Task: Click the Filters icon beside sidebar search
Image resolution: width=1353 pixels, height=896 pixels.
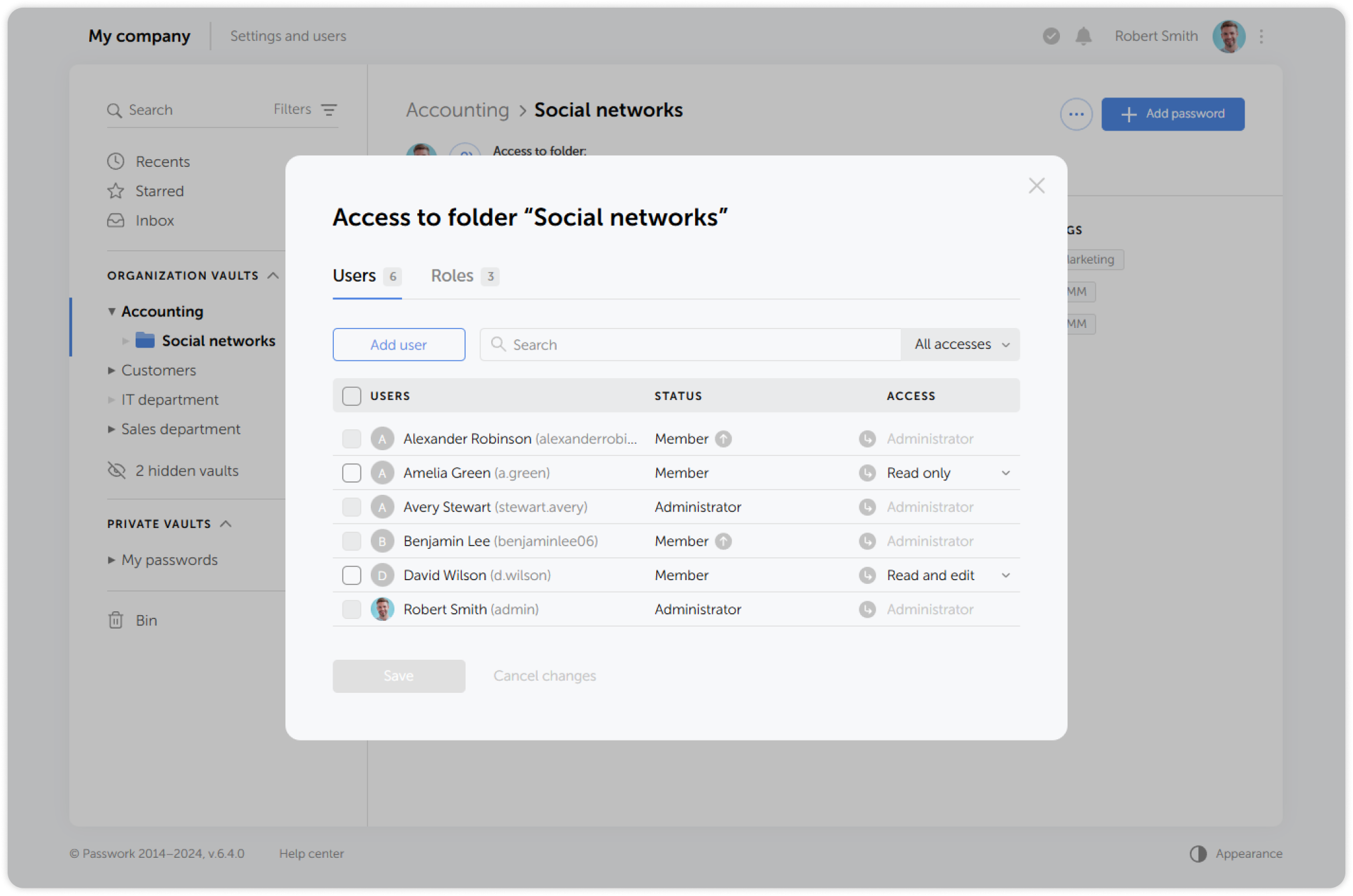Action: 329,109
